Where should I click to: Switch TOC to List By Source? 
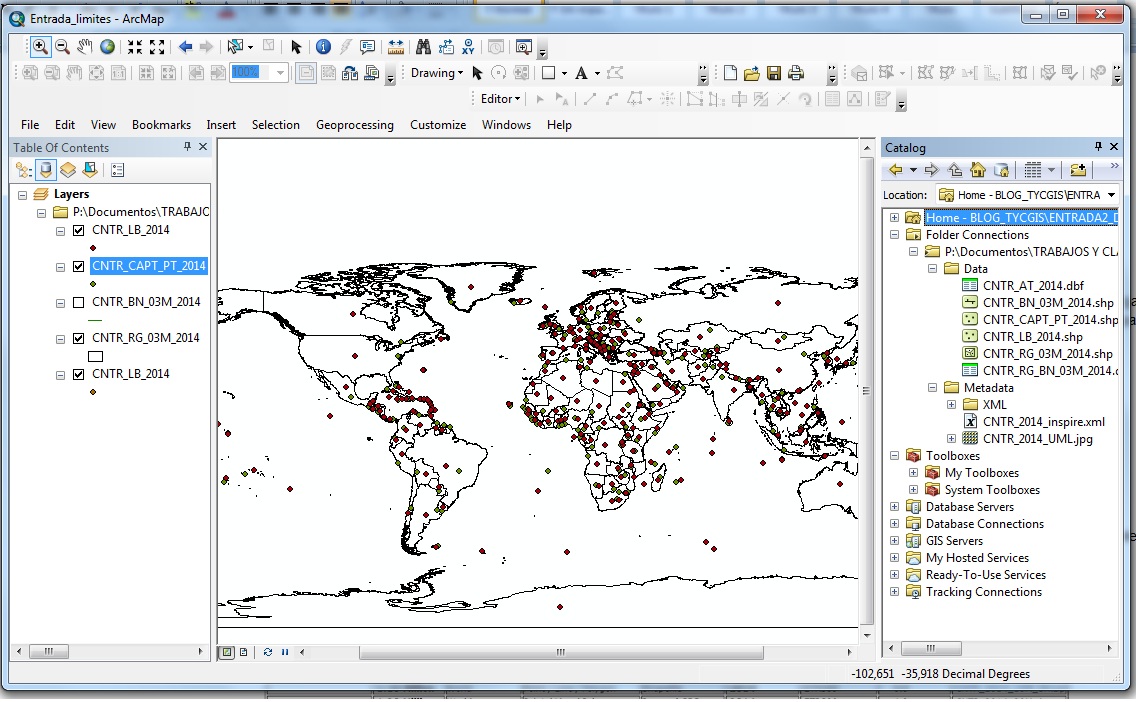point(46,170)
